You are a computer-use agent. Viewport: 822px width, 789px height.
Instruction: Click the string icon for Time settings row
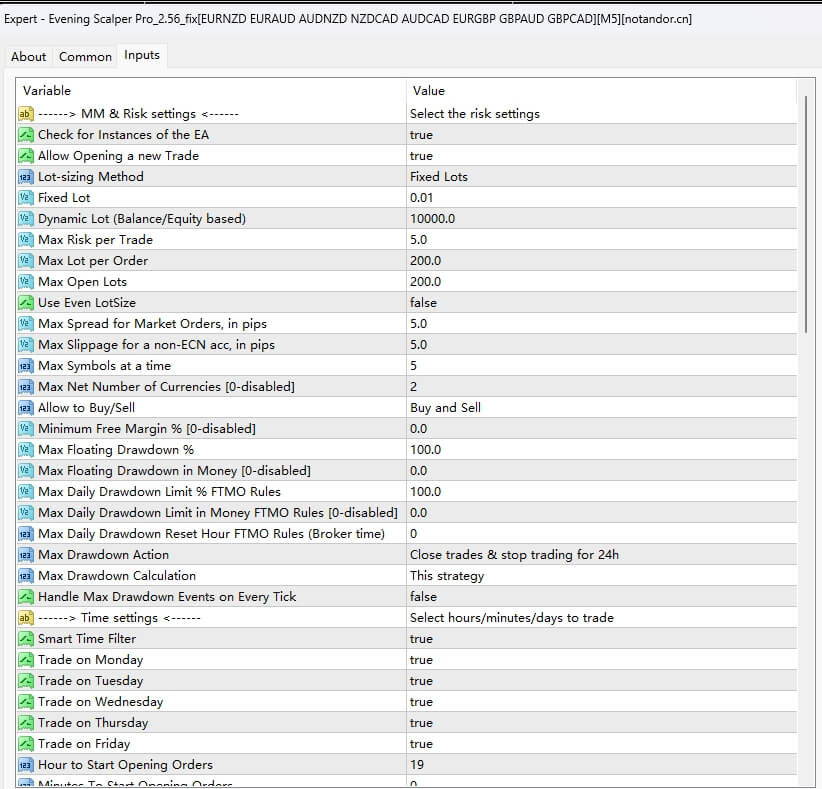pos(26,618)
